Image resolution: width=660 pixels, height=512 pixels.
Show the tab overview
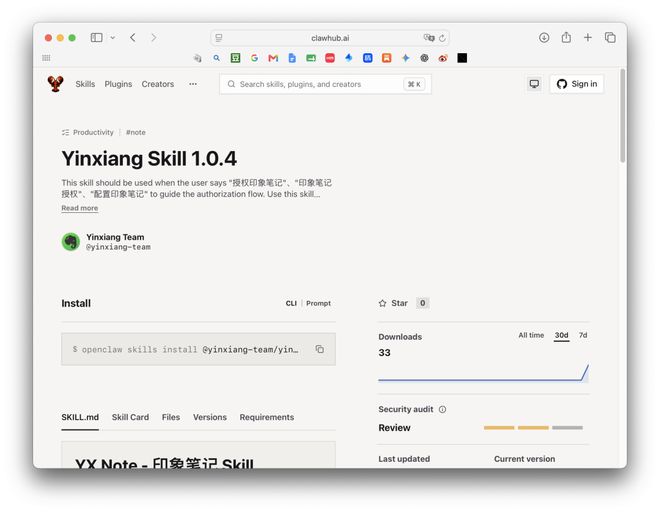coord(610,38)
